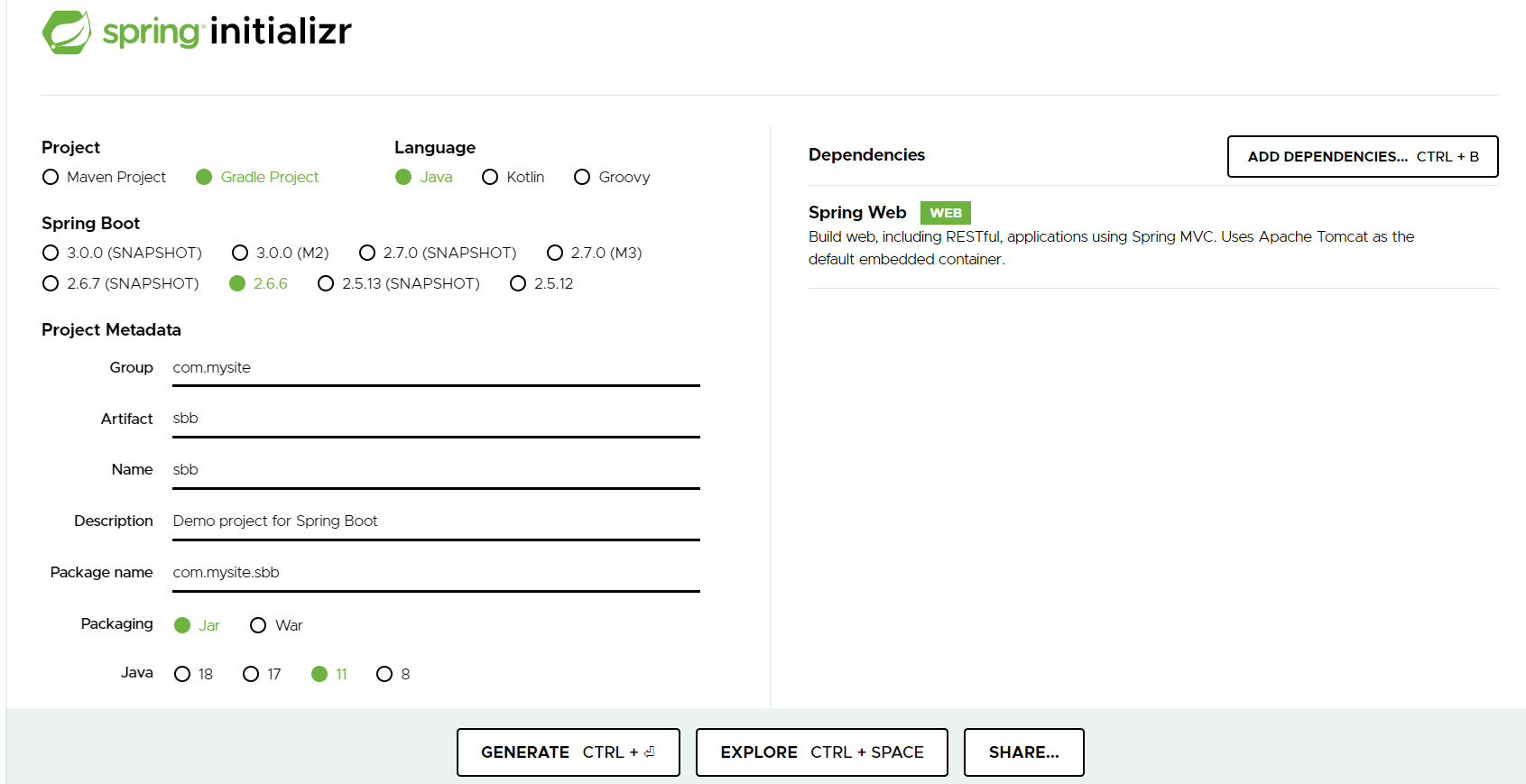1526x784 pixels.
Task: Focus the Package name input field
Action: click(436, 573)
